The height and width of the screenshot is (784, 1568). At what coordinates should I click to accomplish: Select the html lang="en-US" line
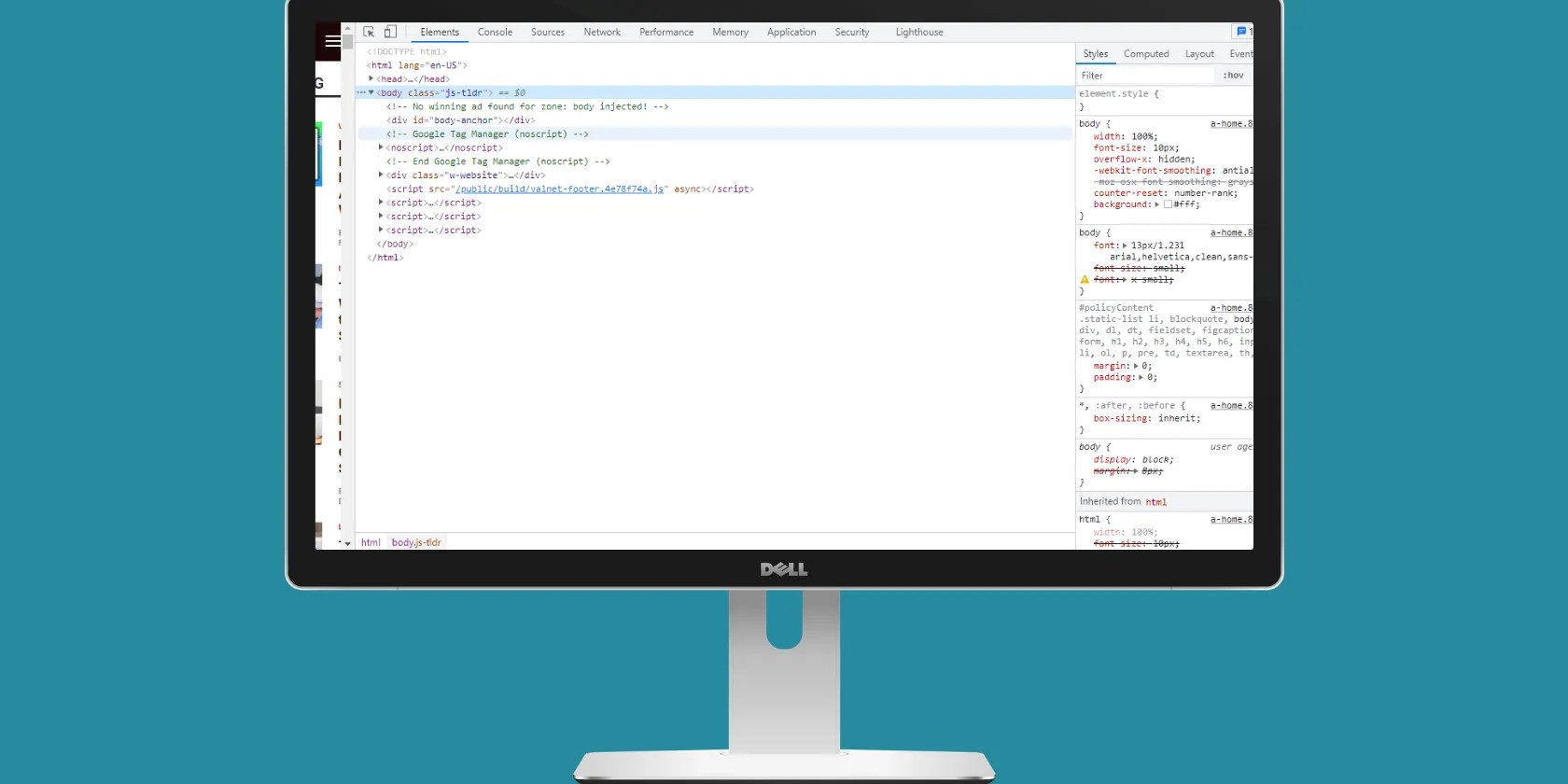417,65
